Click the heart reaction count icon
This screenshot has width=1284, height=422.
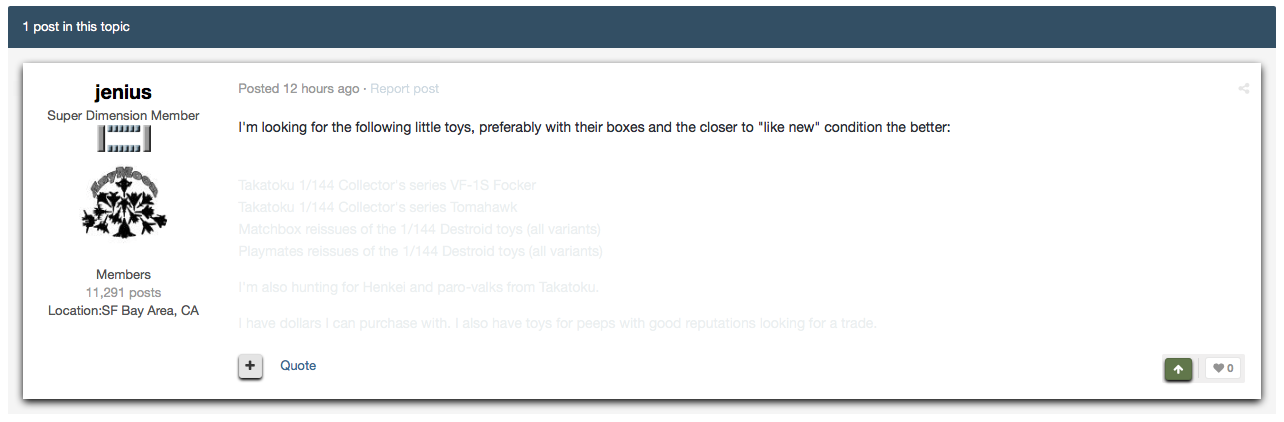coord(1223,369)
